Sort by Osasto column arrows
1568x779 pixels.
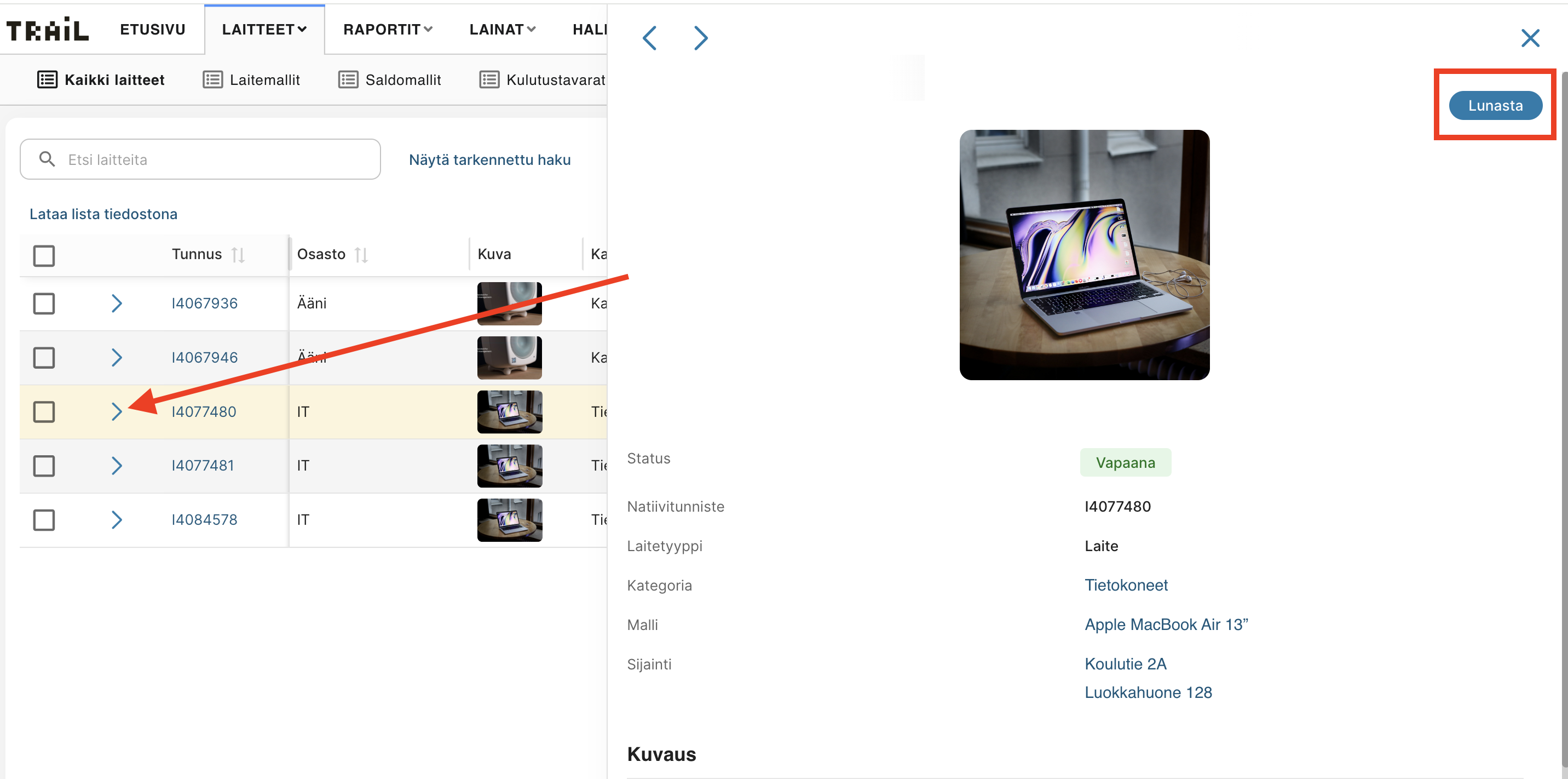pos(361,255)
